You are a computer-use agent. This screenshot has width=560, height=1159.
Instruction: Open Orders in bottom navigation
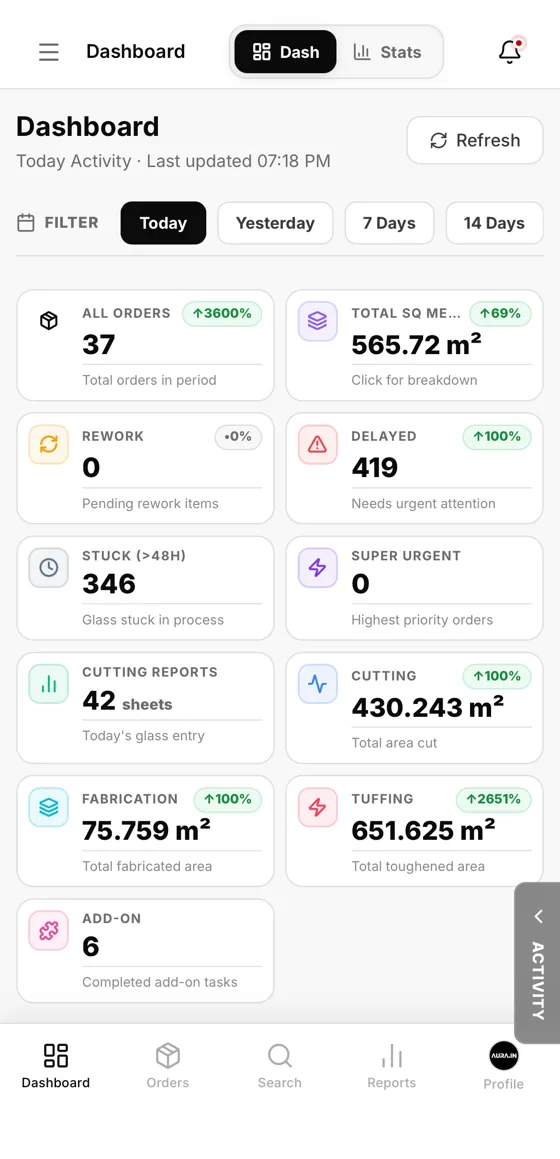[168, 1066]
